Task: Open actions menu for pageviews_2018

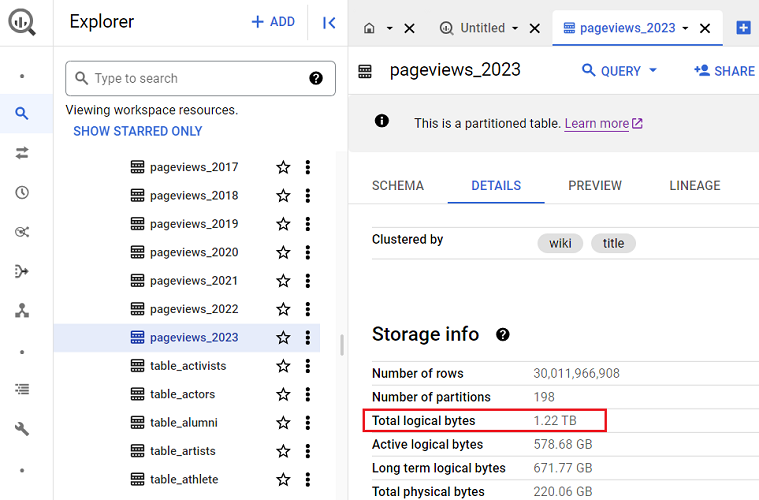Action: pyautogui.click(x=308, y=196)
